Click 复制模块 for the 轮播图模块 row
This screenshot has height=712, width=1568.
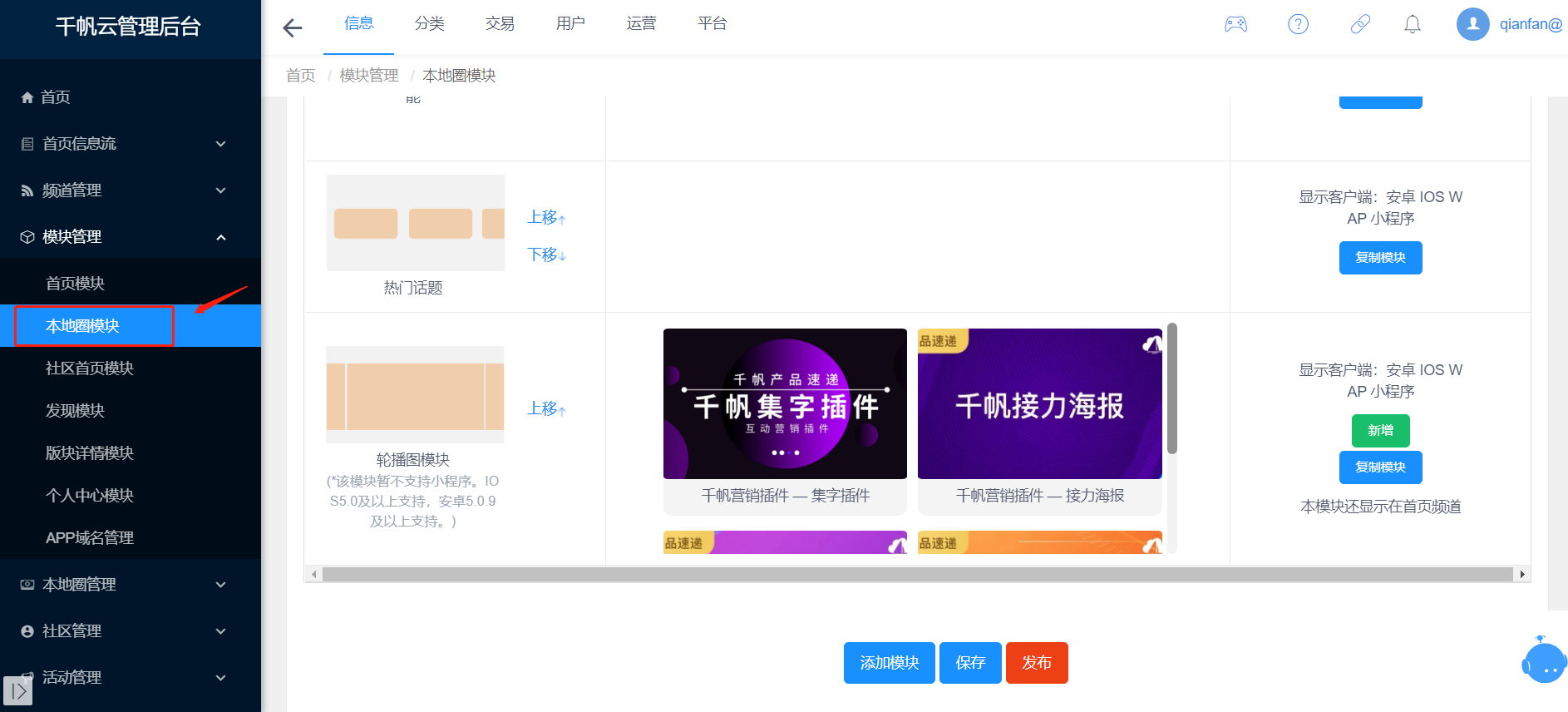pos(1380,467)
